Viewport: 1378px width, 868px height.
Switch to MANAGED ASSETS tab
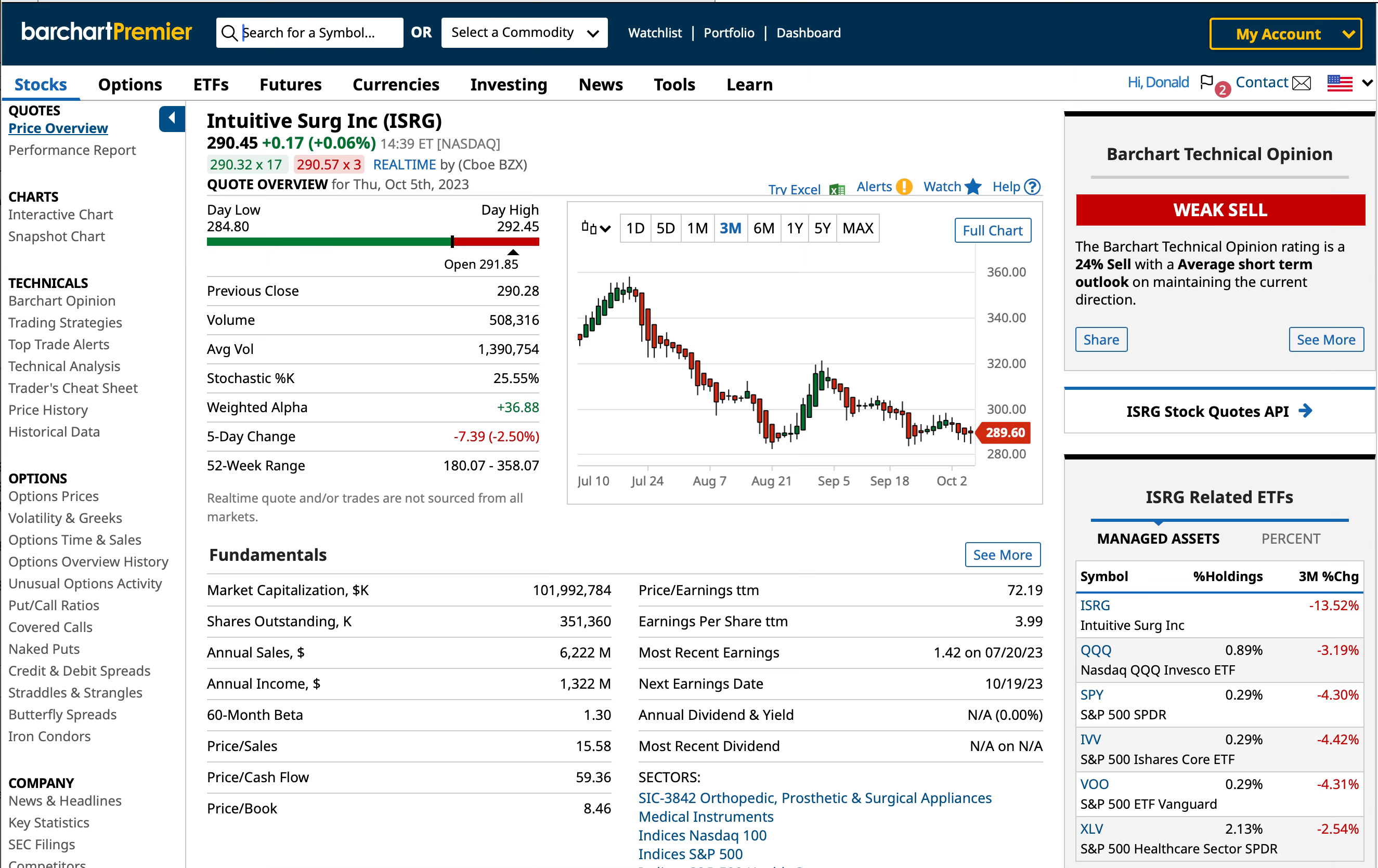click(x=1158, y=538)
